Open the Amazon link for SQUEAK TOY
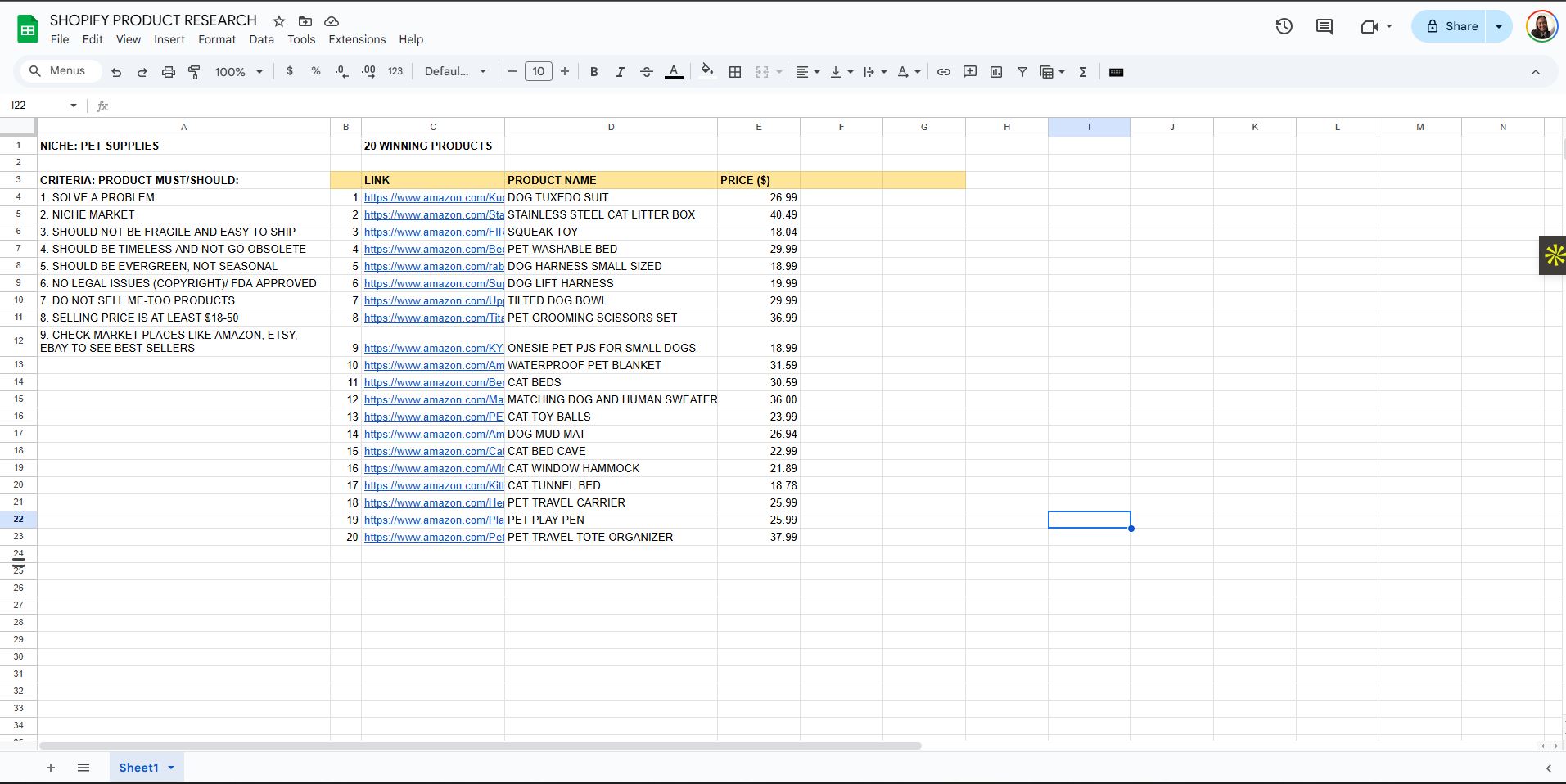1566x784 pixels. tap(434, 232)
